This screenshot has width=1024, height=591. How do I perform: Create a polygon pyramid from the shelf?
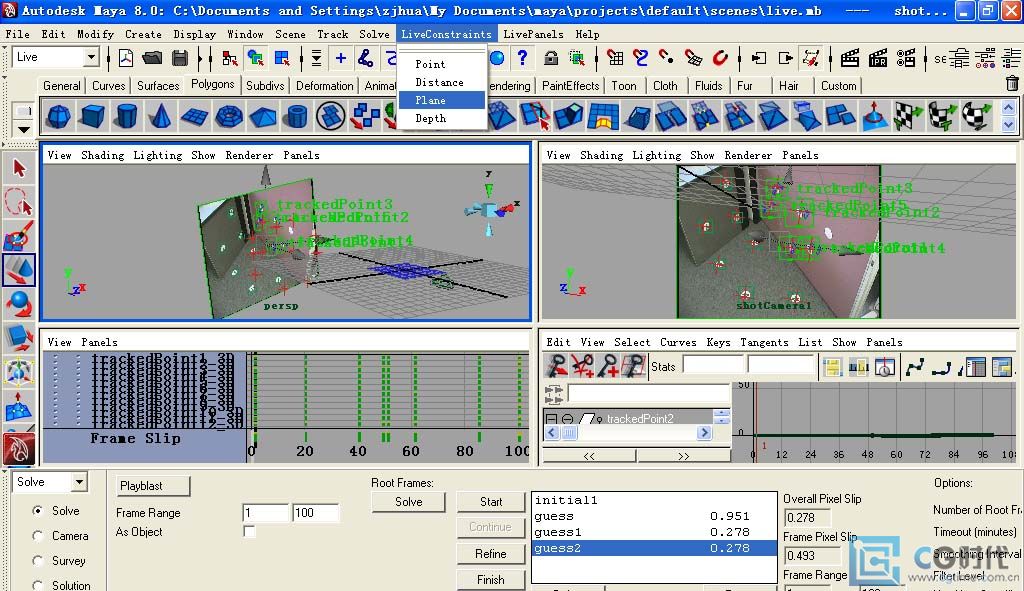[x=263, y=117]
